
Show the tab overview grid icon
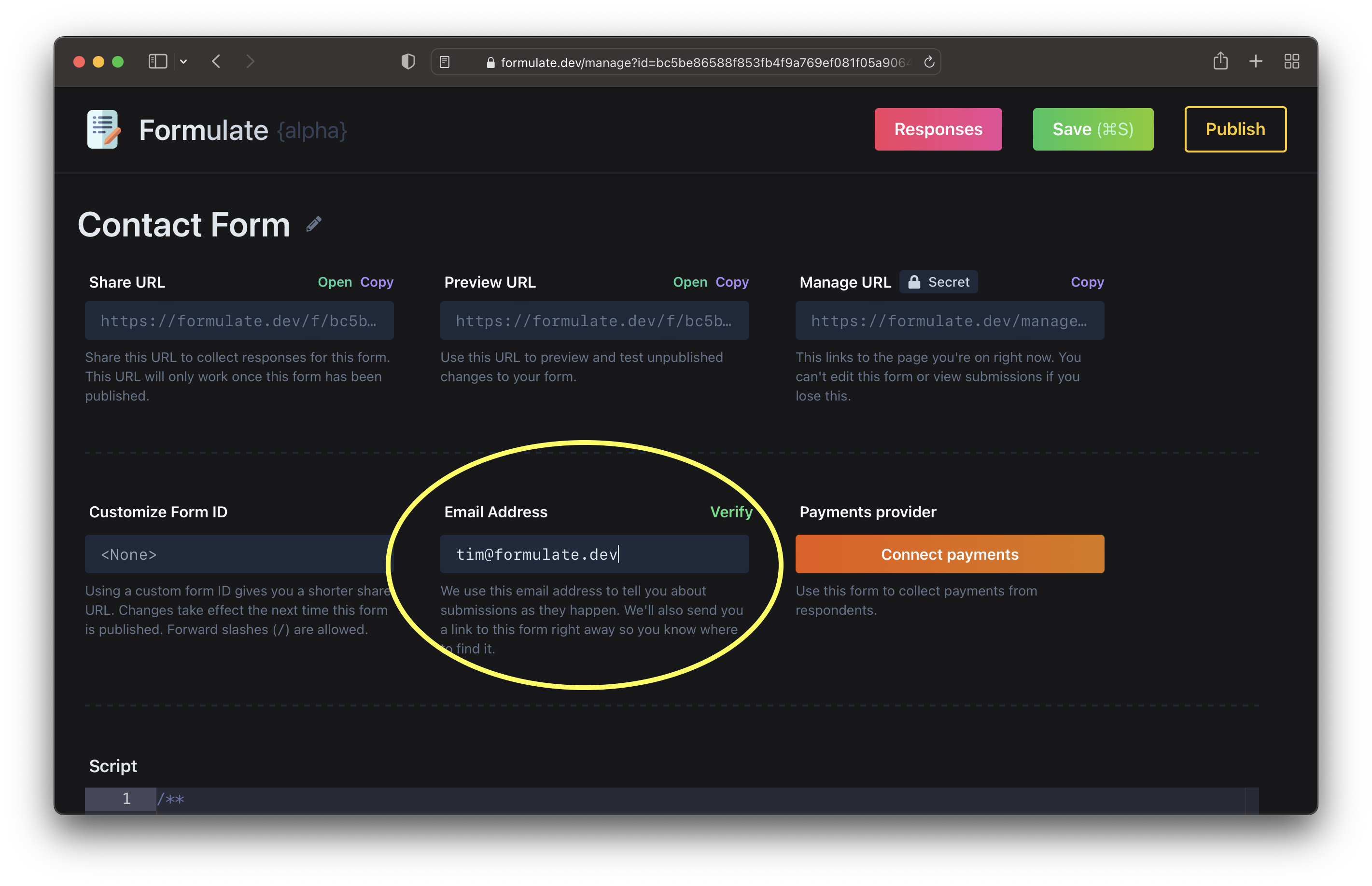pyautogui.click(x=1291, y=61)
